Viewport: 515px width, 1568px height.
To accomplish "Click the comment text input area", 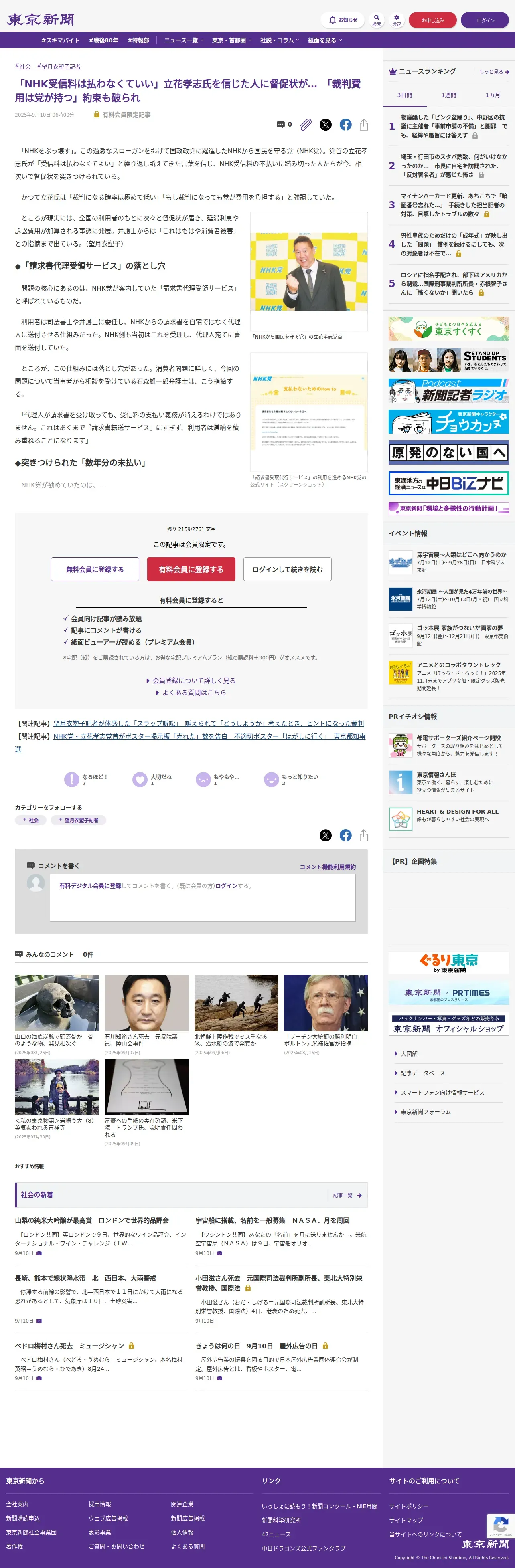I will [x=203, y=898].
